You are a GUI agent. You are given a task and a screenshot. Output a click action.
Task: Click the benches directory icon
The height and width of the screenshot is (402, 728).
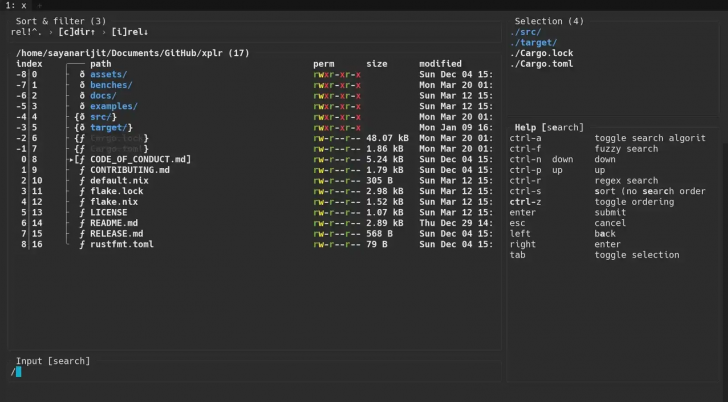(x=81, y=86)
